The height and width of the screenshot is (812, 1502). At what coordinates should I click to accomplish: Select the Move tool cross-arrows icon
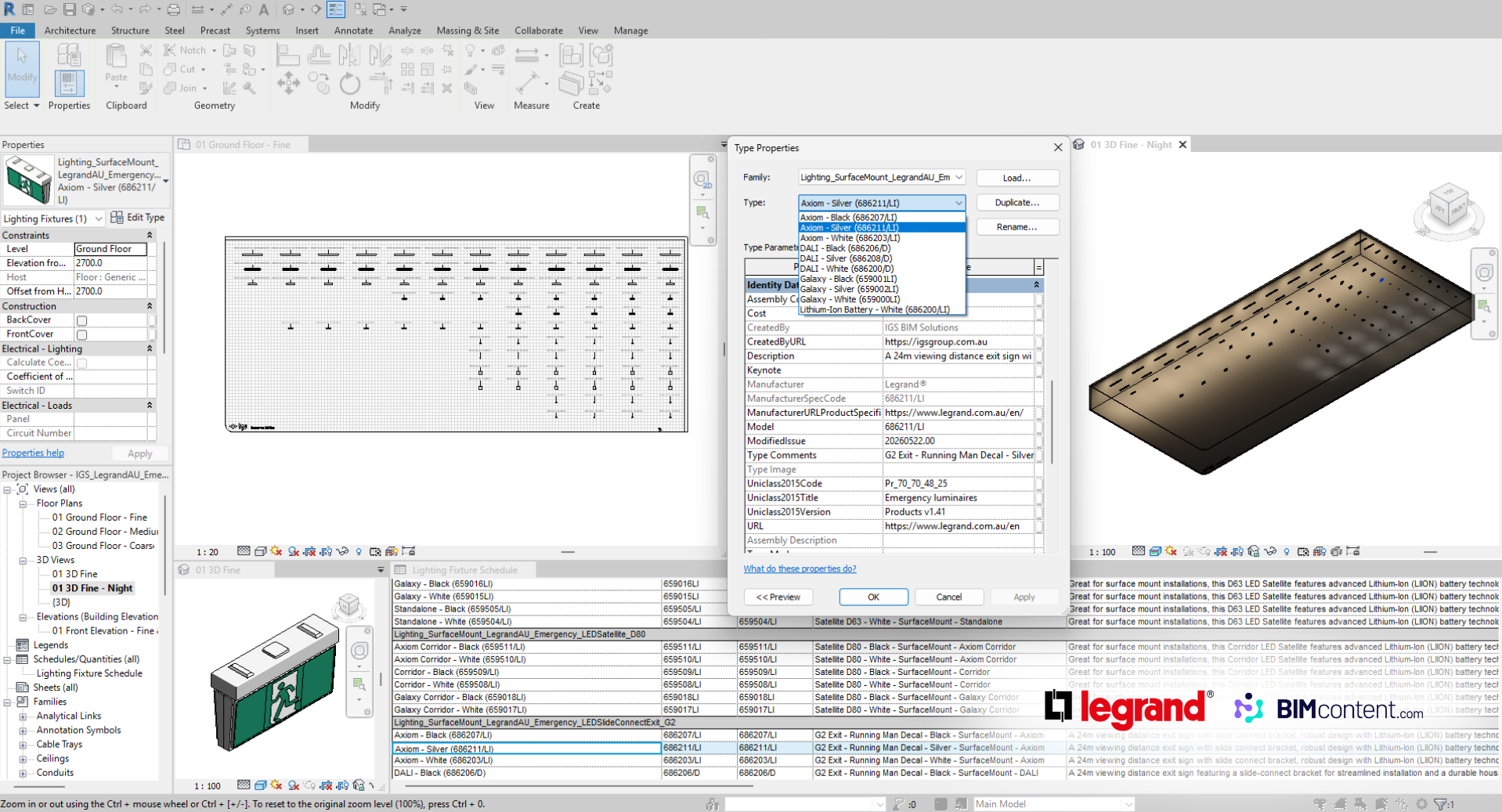(288, 83)
